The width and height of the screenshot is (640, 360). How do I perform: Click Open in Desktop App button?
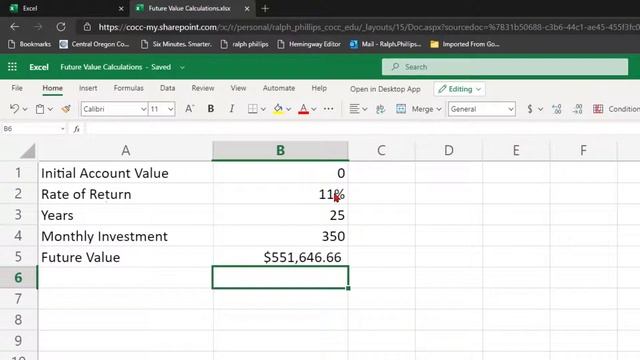click(x=385, y=89)
